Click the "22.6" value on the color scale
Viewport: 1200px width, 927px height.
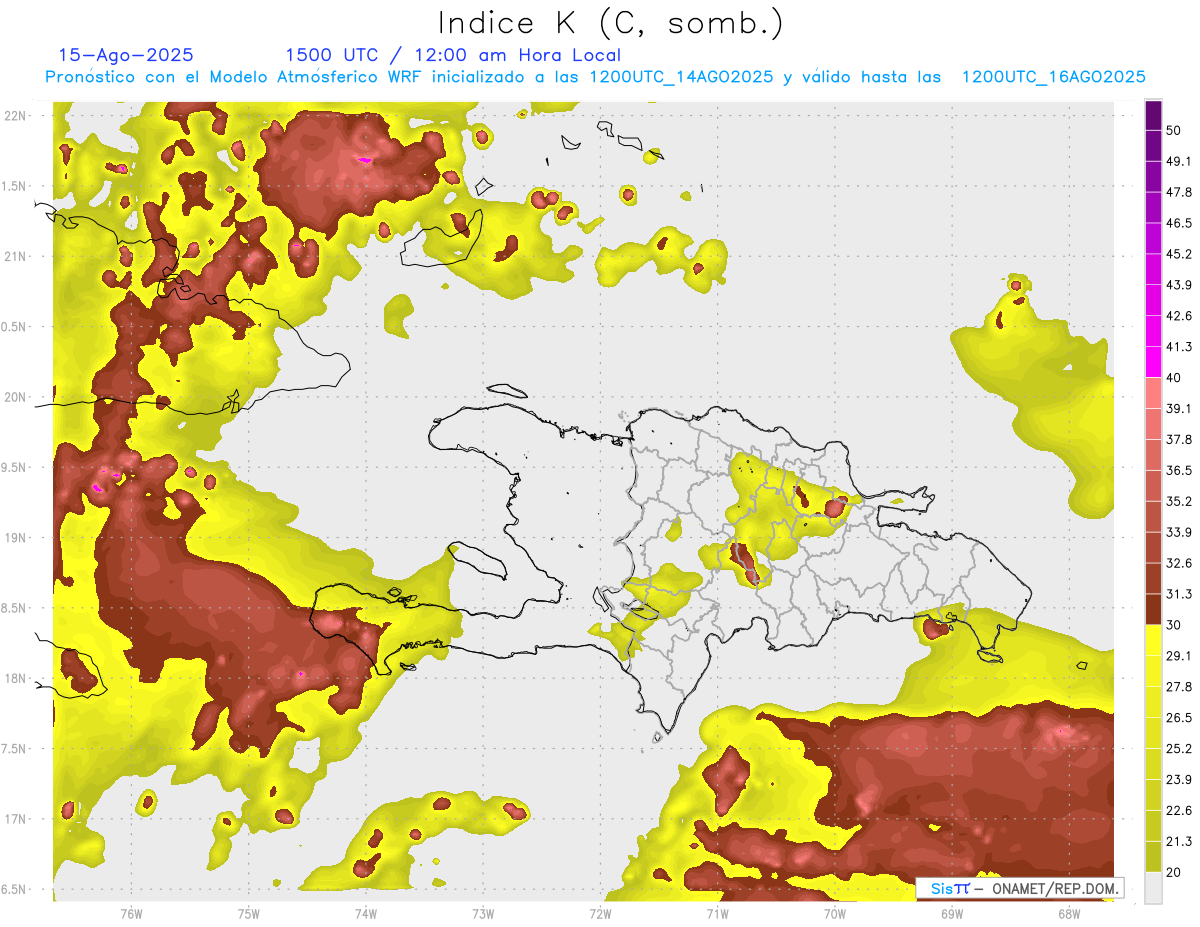(x=1179, y=811)
